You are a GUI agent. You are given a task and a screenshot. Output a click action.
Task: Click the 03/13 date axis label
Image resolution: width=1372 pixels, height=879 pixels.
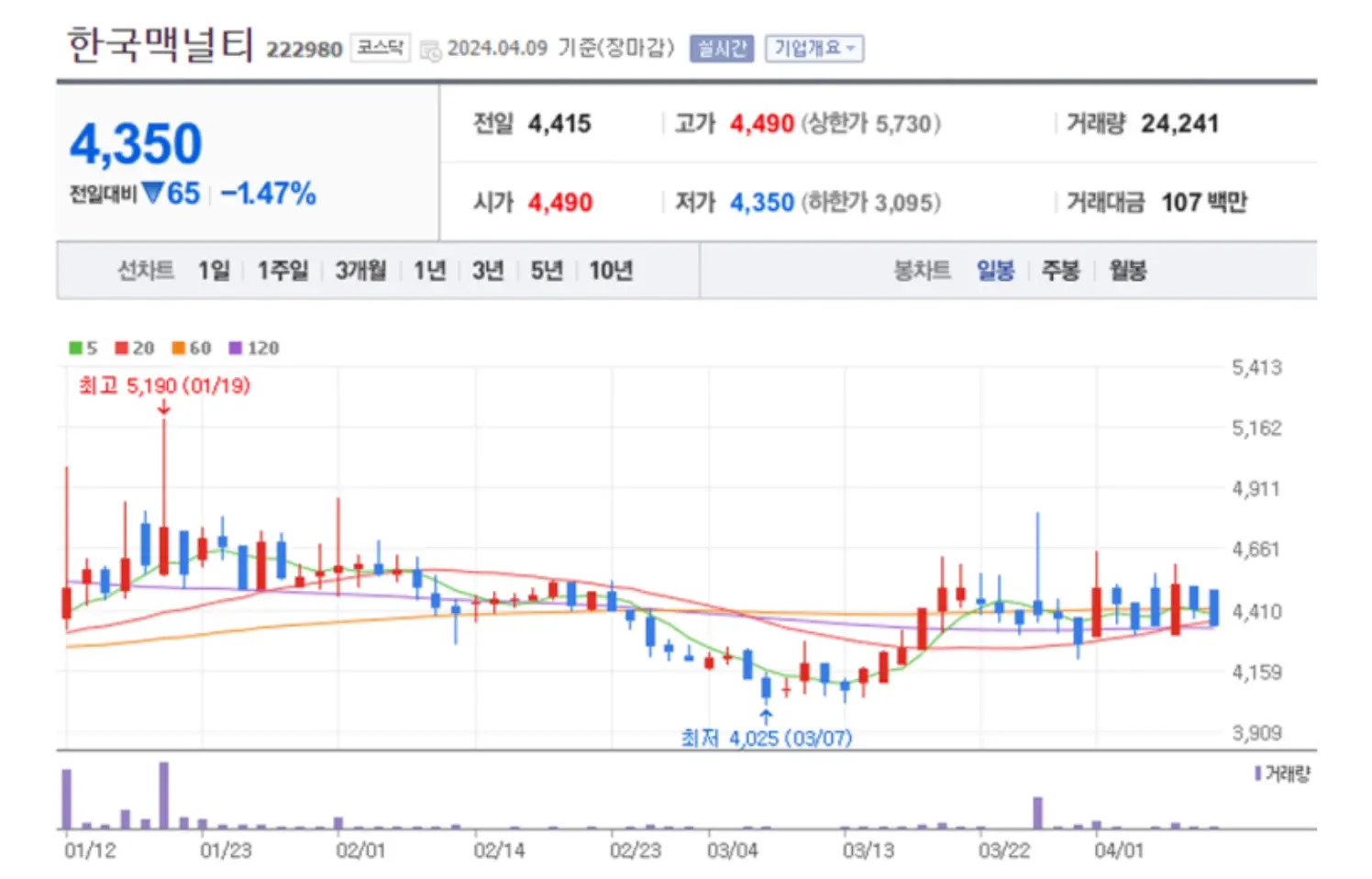point(869,851)
